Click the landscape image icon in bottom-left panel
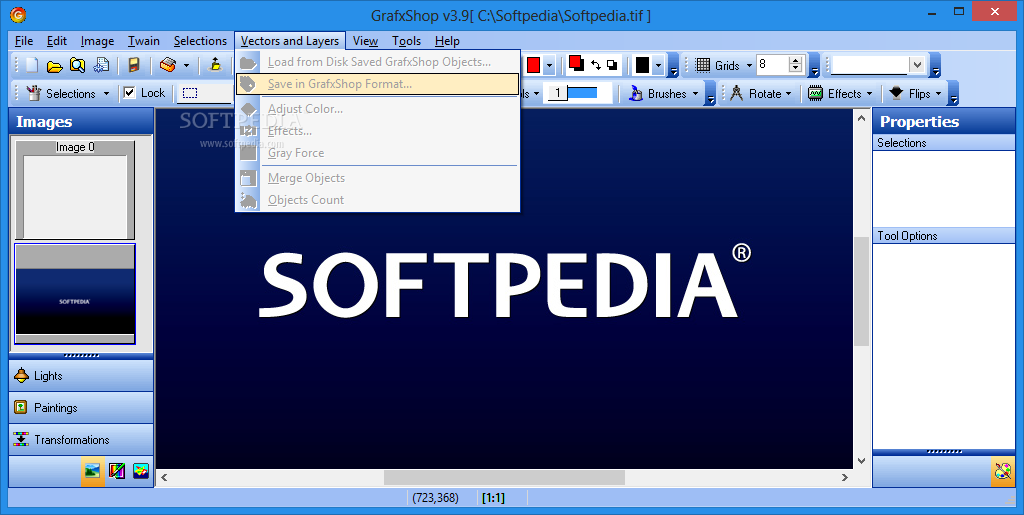 click(93, 471)
